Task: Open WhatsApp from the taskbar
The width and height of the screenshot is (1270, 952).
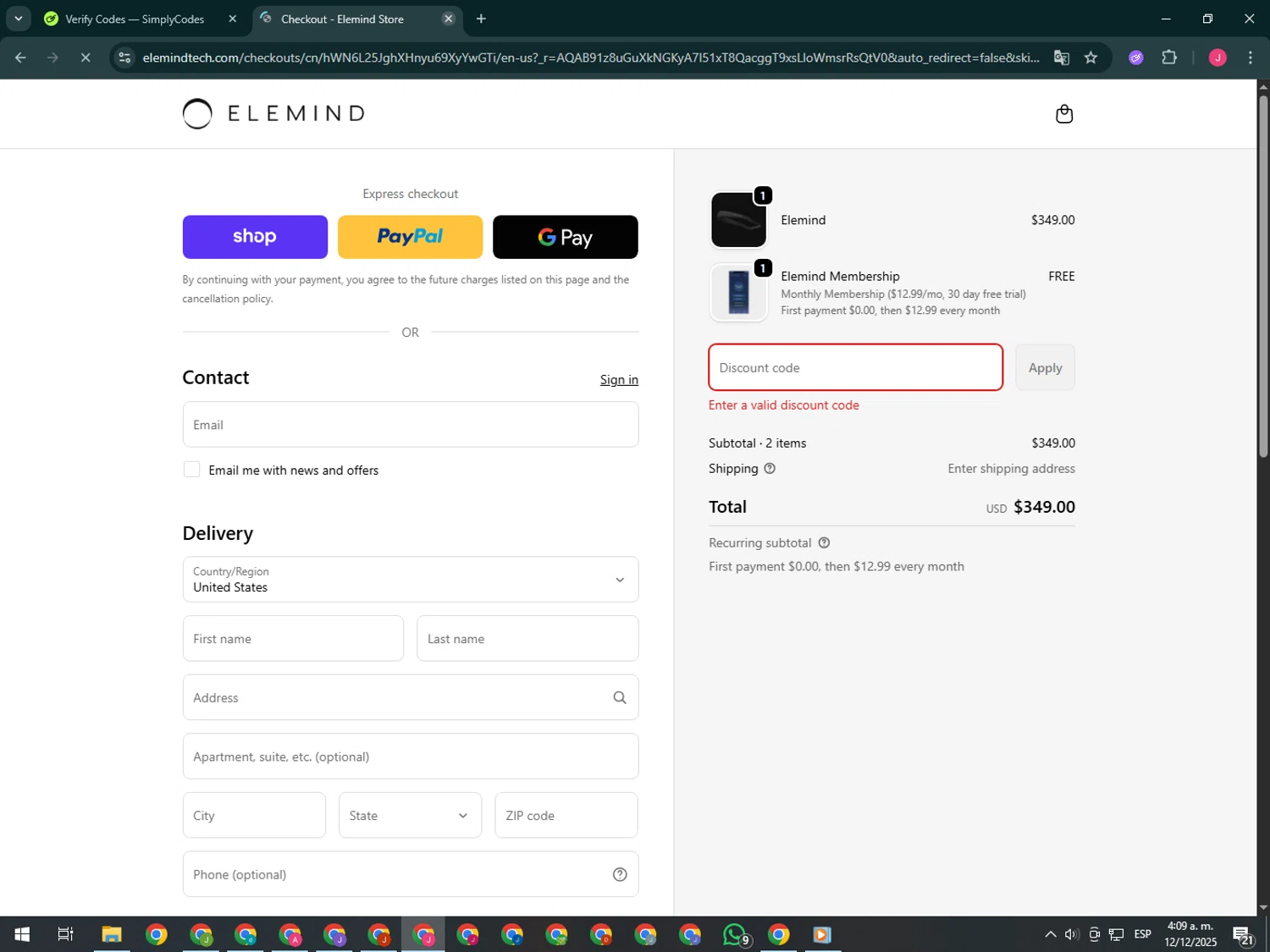Action: pos(735,934)
